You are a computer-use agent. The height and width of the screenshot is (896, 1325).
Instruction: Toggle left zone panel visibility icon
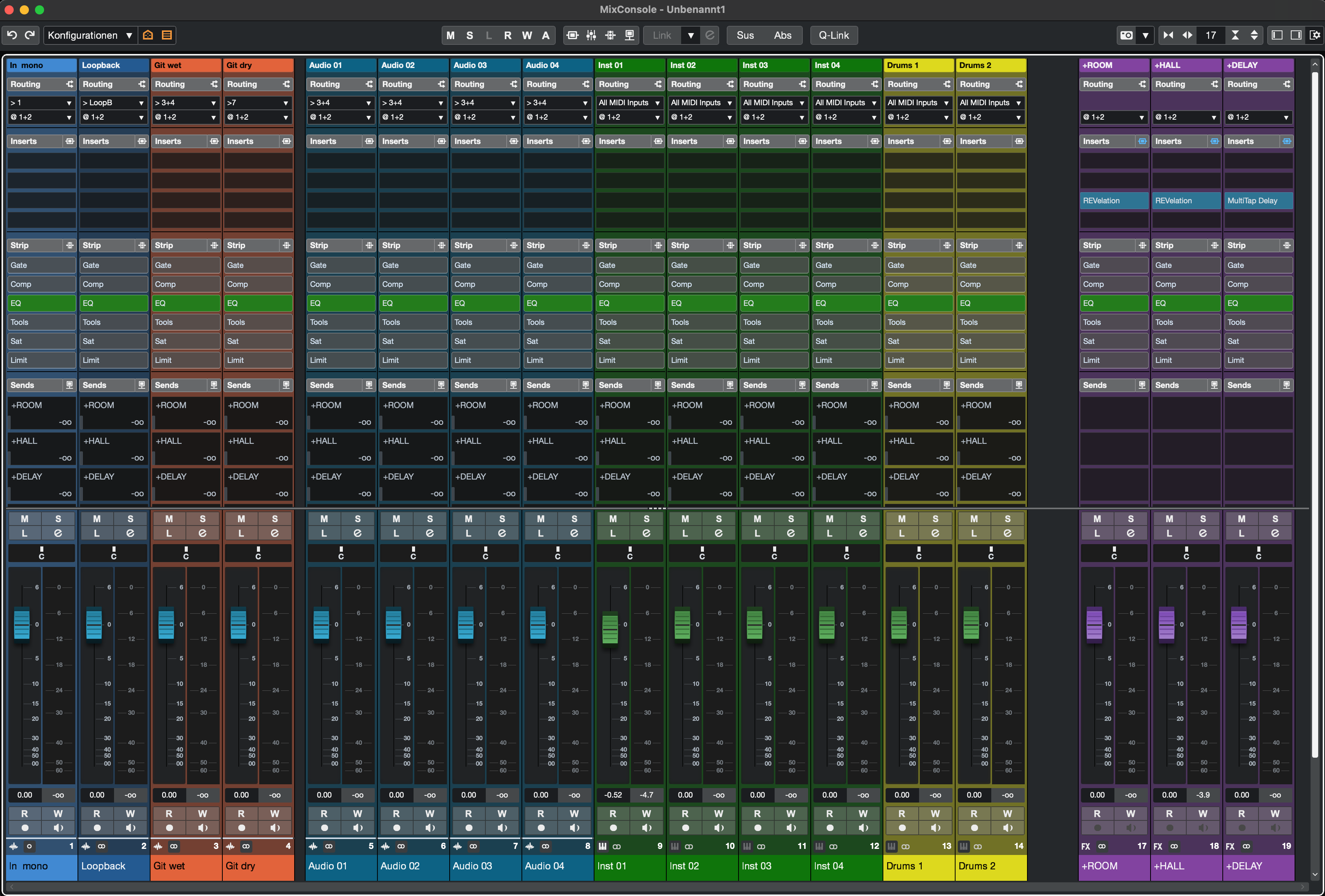pyautogui.click(x=1277, y=35)
